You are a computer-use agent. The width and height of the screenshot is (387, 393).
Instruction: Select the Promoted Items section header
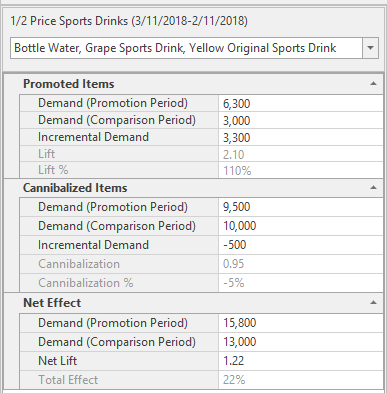point(69,84)
